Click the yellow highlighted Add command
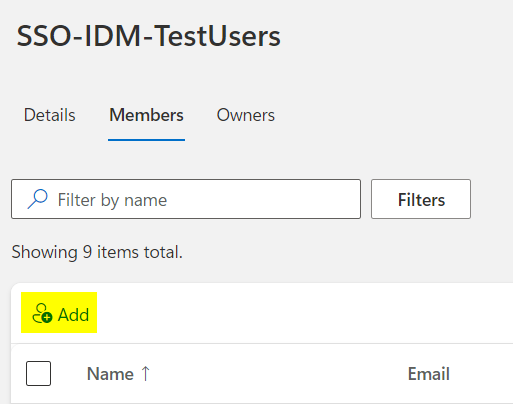Viewport: 513px width, 404px height. coord(59,313)
